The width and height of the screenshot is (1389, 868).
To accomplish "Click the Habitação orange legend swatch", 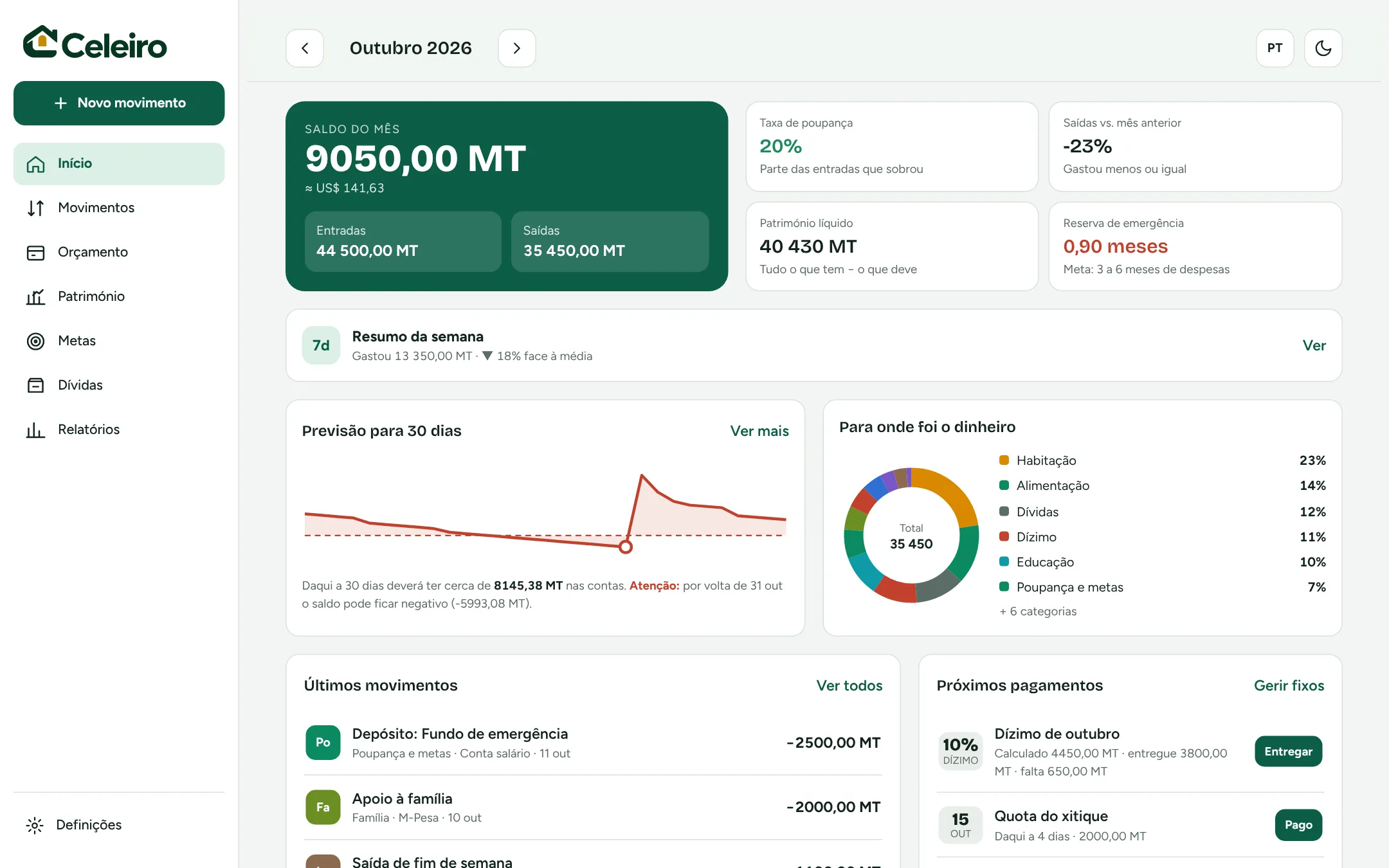I will point(1004,460).
